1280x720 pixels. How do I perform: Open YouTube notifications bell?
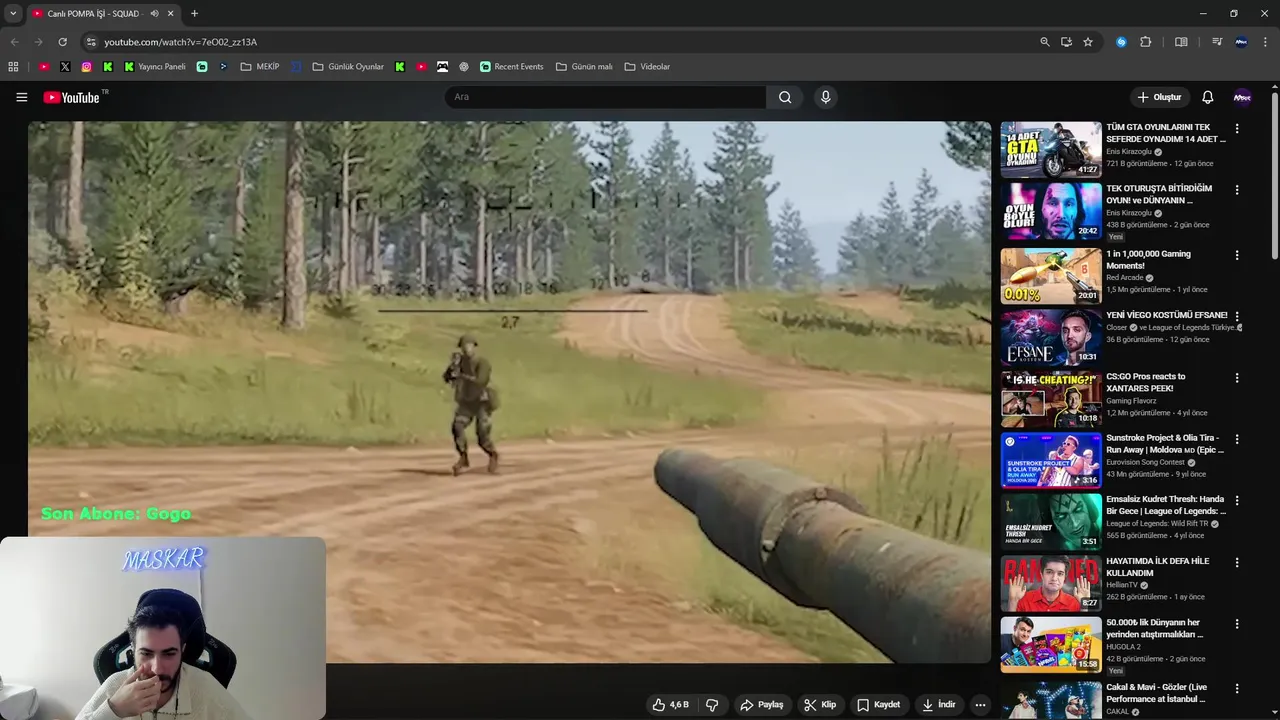coord(1207,97)
